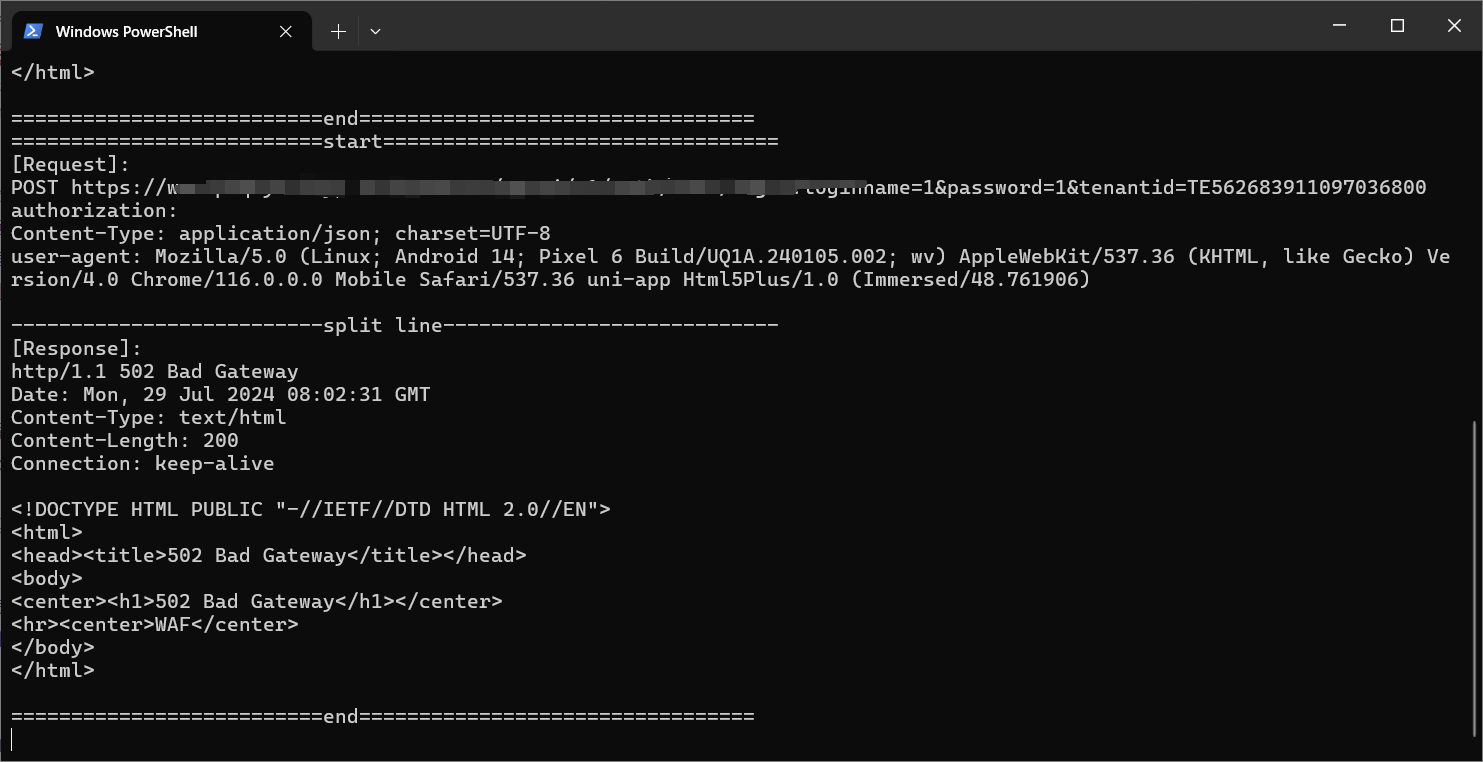Image resolution: width=1483 pixels, height=762 pixels.
Task: Click the Date header line
Action: pos(220,394)
